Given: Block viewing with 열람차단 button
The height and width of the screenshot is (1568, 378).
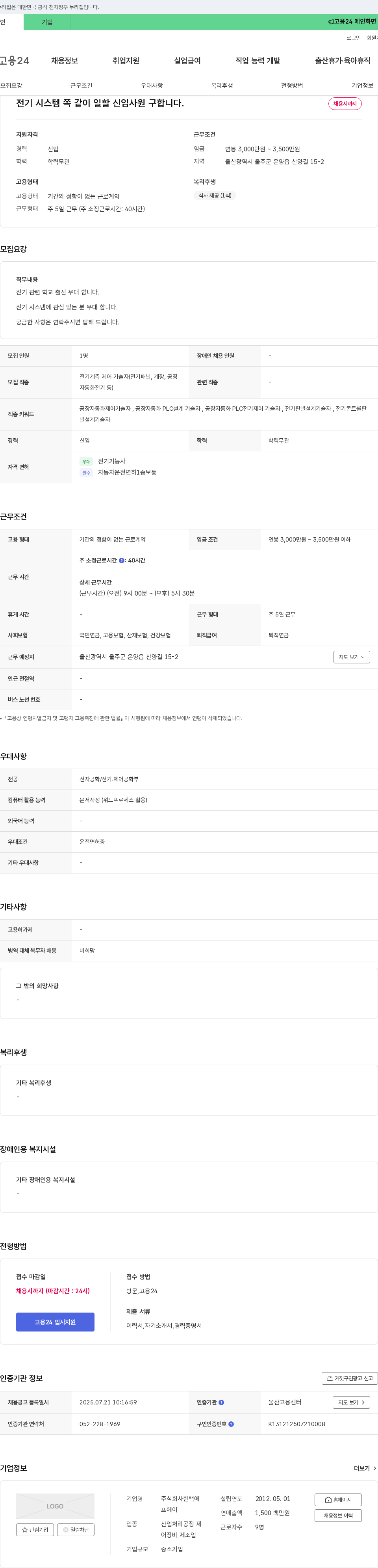Looking at the screenshot, I should [76, 1530].
